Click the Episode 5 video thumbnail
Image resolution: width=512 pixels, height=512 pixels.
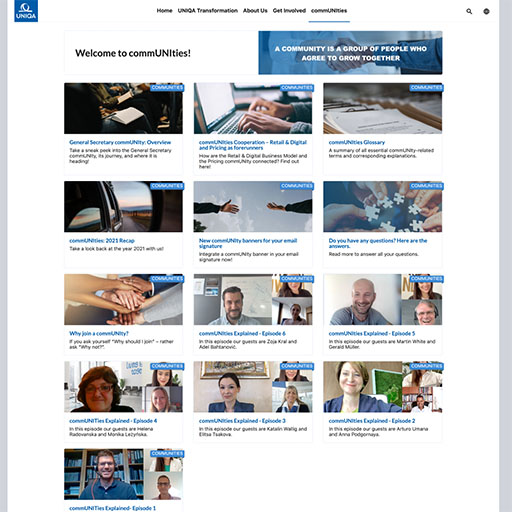click(x=383, y=299)
